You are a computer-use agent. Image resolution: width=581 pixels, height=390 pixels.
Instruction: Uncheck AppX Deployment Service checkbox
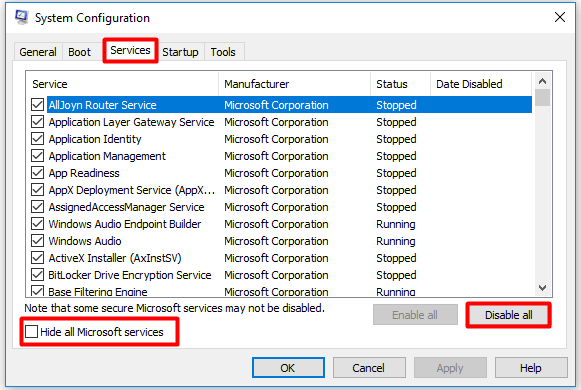click(37, 190)
